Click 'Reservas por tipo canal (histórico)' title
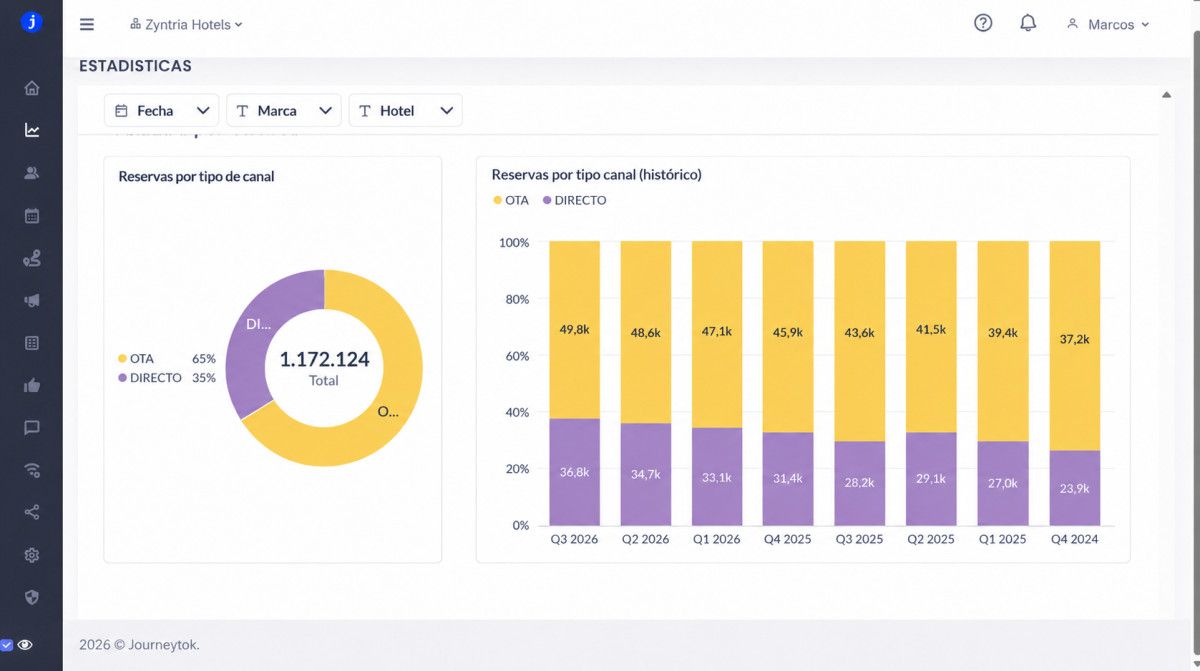 (596, 174)
